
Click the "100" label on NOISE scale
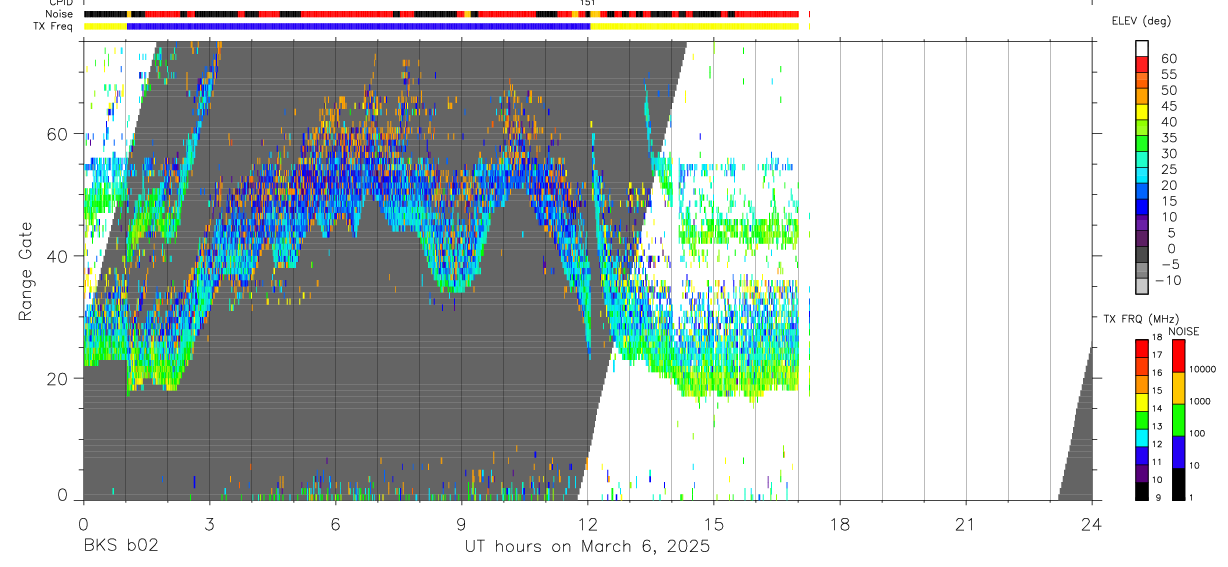1198,433
